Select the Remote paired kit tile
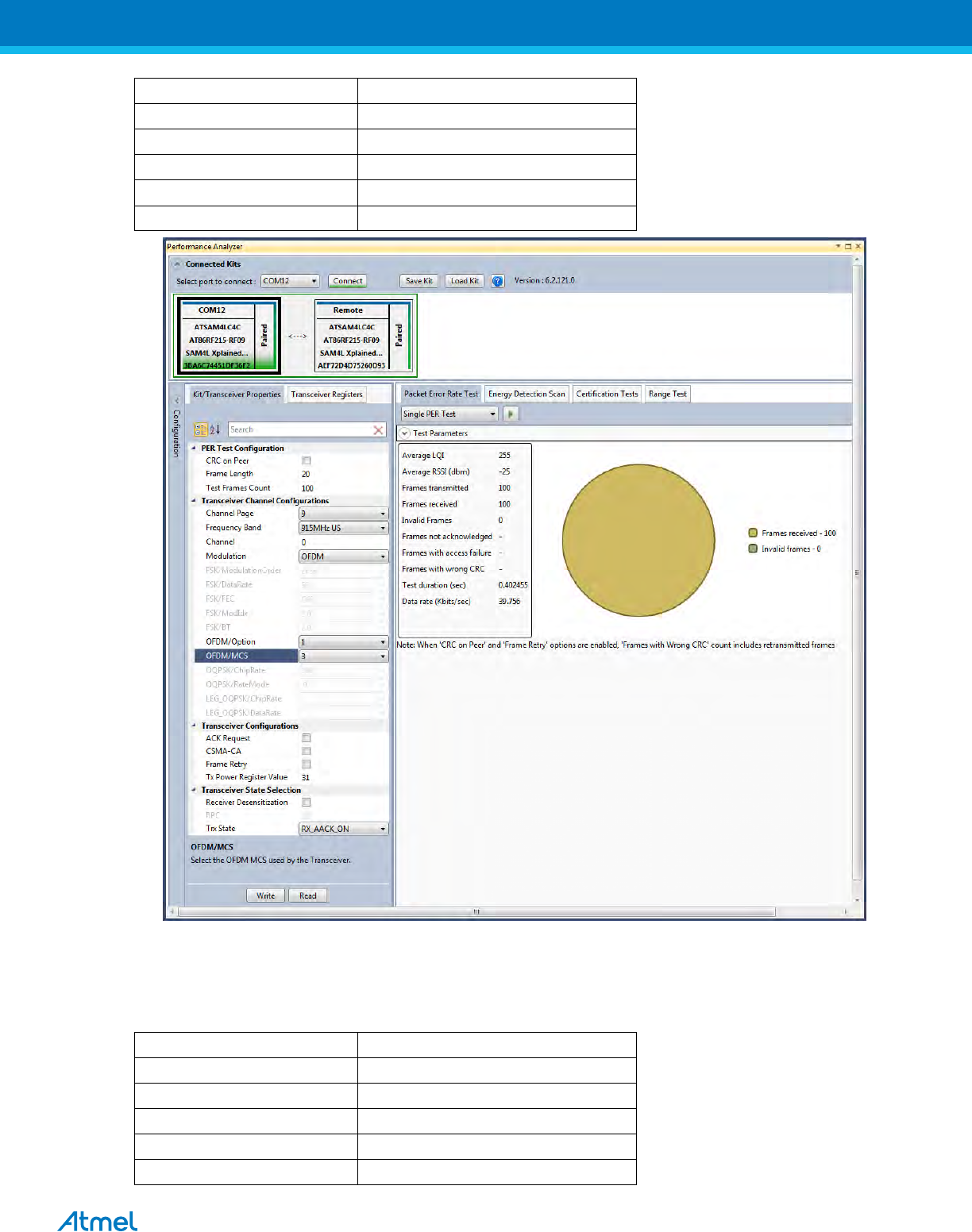Viewport: 972px width, 1232px height. (x=364, y=337)
